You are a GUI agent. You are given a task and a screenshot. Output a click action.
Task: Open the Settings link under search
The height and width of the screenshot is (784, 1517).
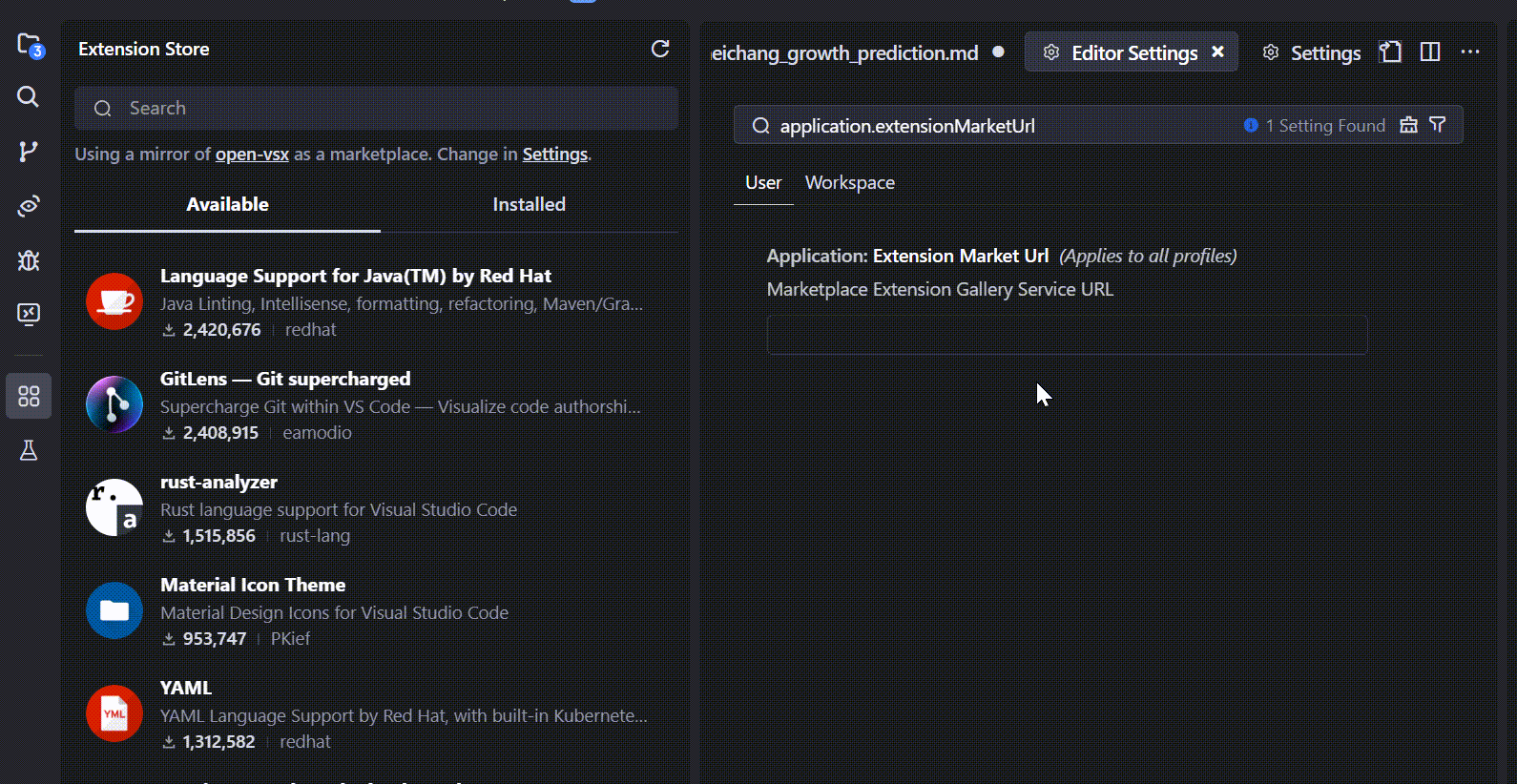coord(554,155)
